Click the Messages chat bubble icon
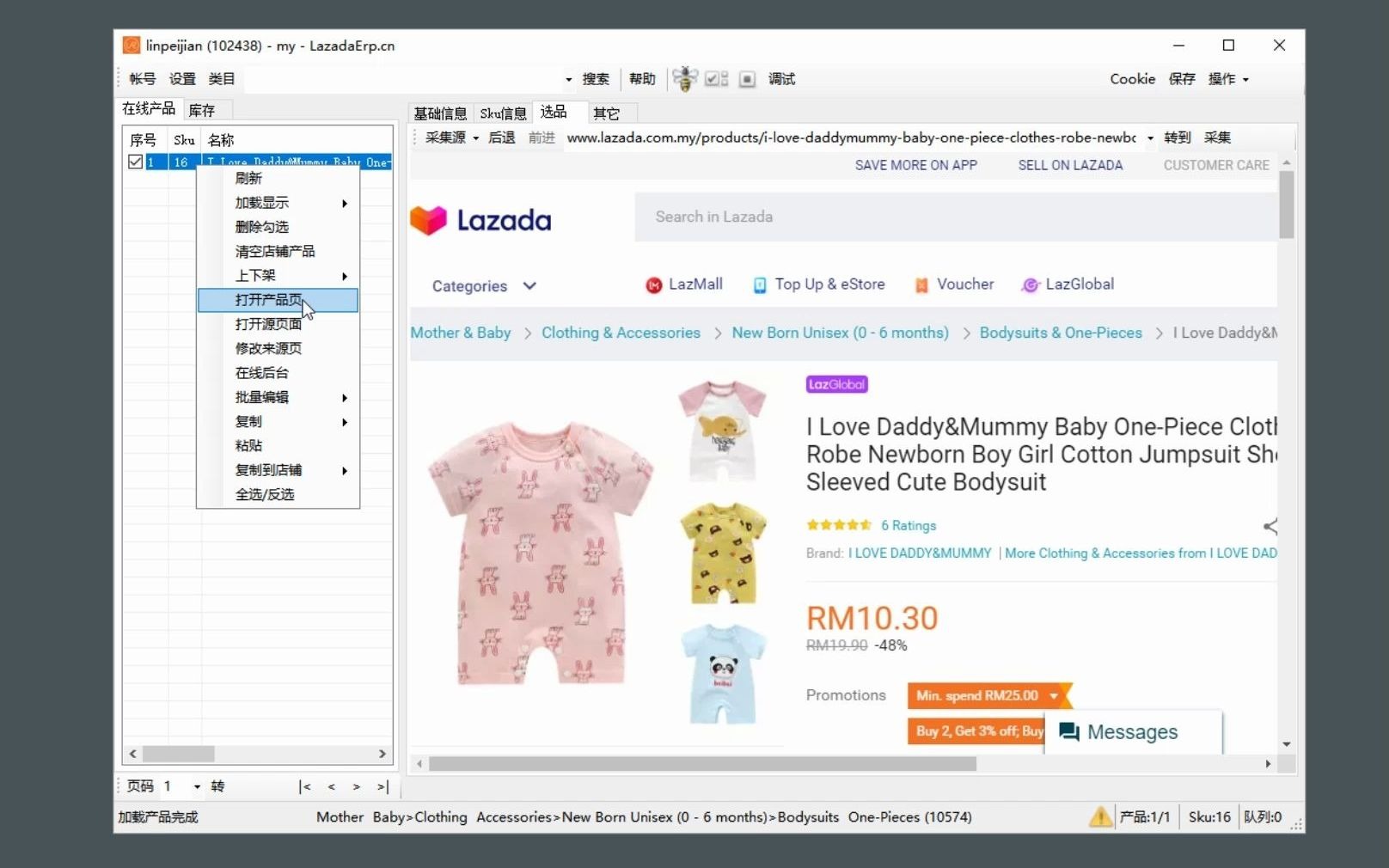1389x868 pixels. point(1068,731)
